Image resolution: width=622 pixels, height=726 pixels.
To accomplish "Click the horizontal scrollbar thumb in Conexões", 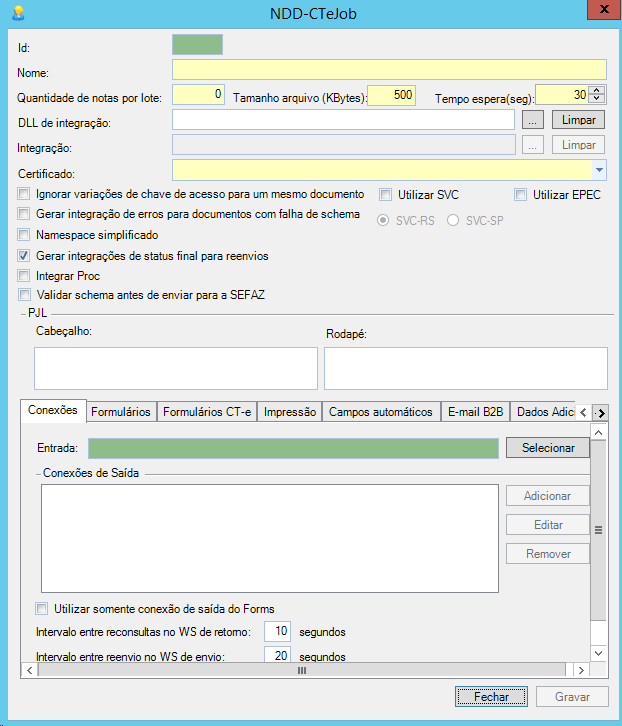I will click(x=300, y=671).
